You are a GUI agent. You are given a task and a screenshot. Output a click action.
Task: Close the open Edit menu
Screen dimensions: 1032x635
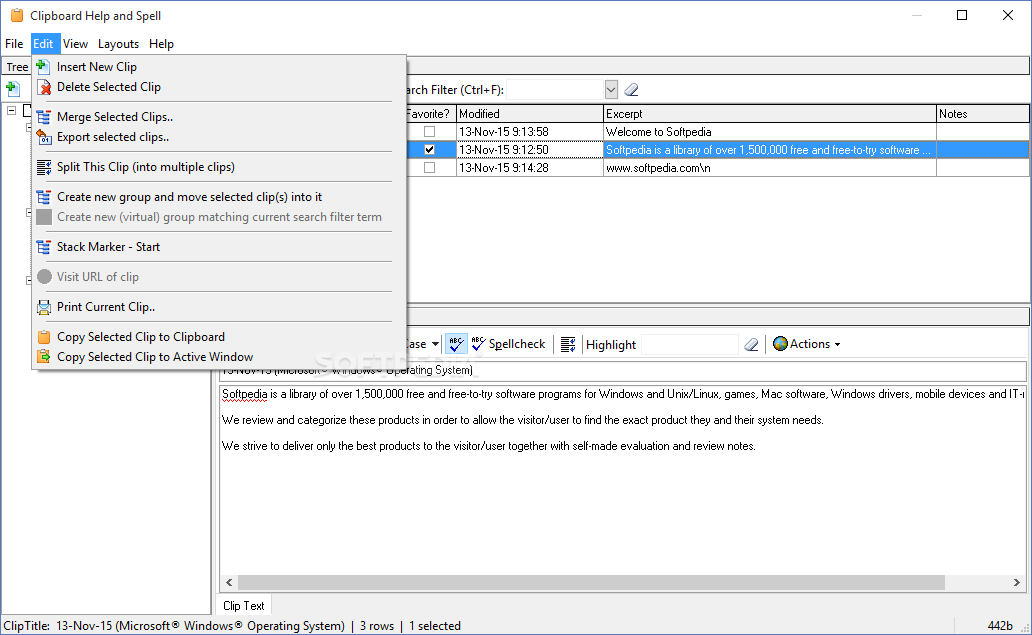(x=43, y=43)
